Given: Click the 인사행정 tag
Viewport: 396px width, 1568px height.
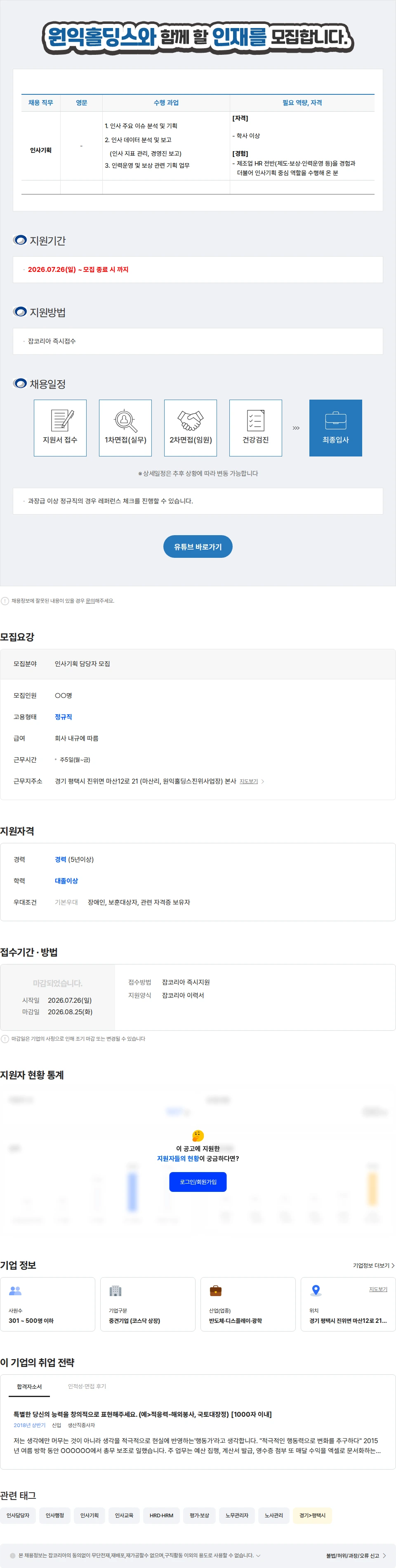Looking at the screenshot, I should coord(55,1515).
